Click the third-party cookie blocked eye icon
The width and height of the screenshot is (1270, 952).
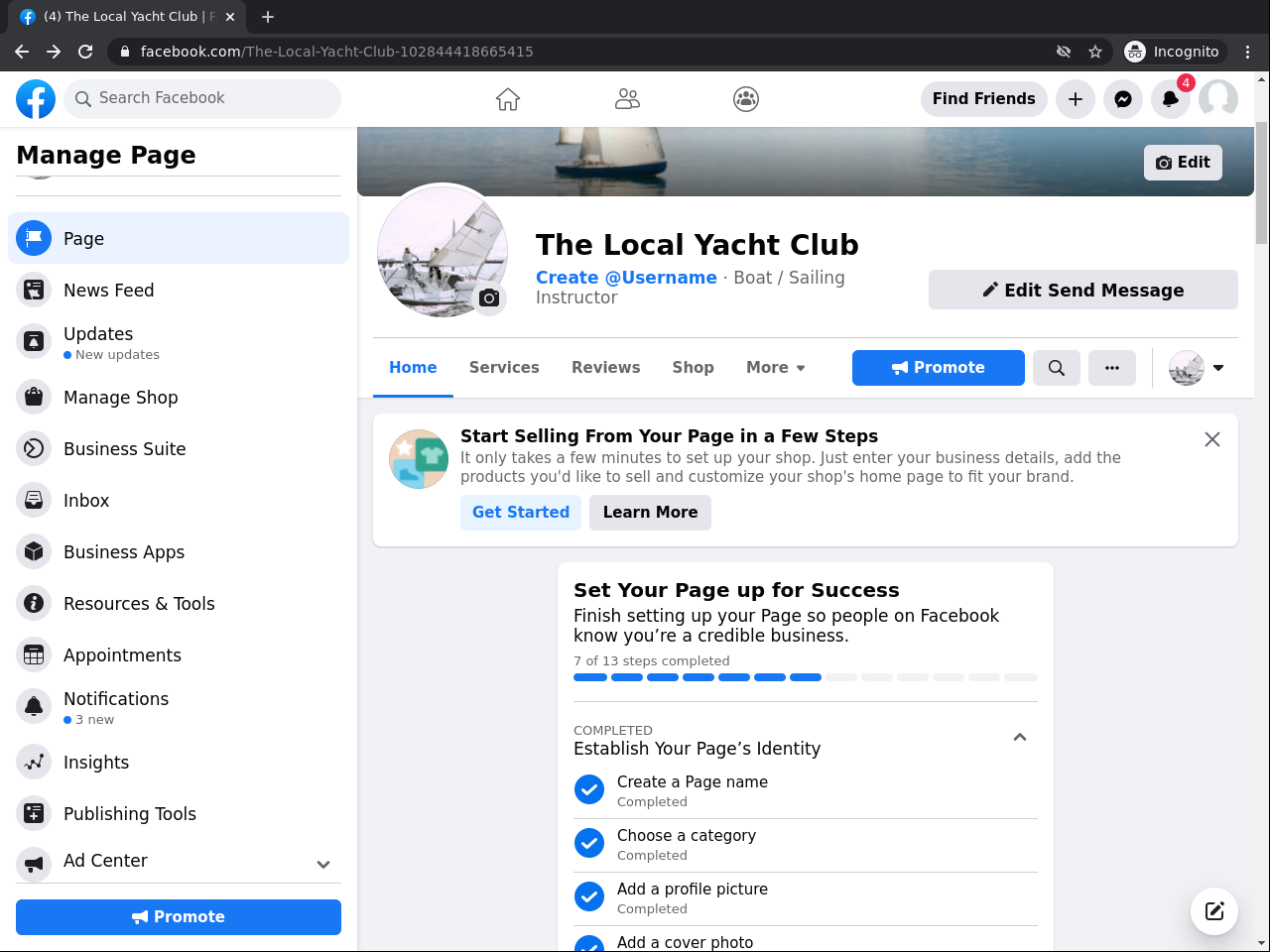1064,52
